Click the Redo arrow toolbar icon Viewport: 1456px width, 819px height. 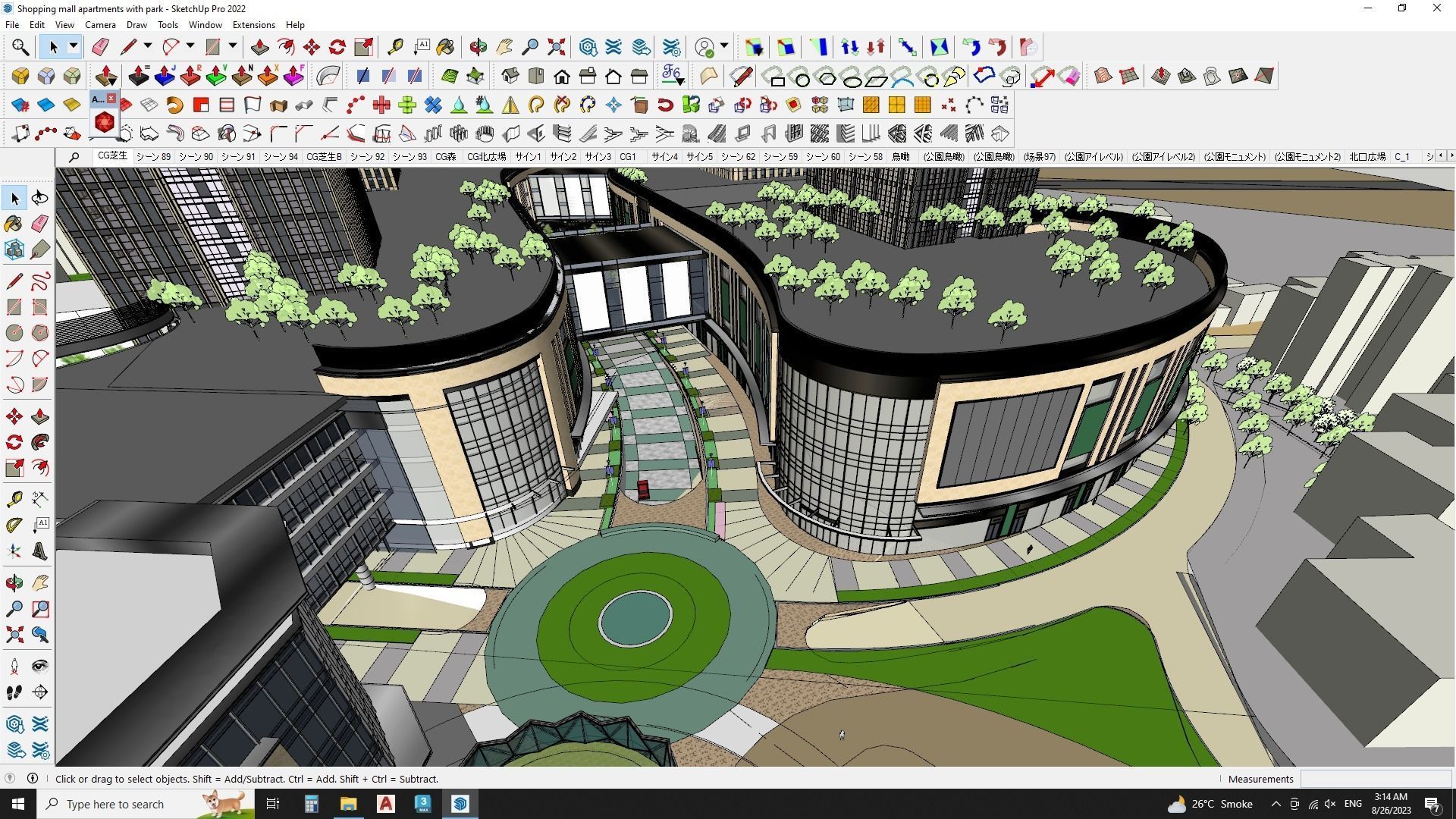pyautogui.click(x=997, y=47)
